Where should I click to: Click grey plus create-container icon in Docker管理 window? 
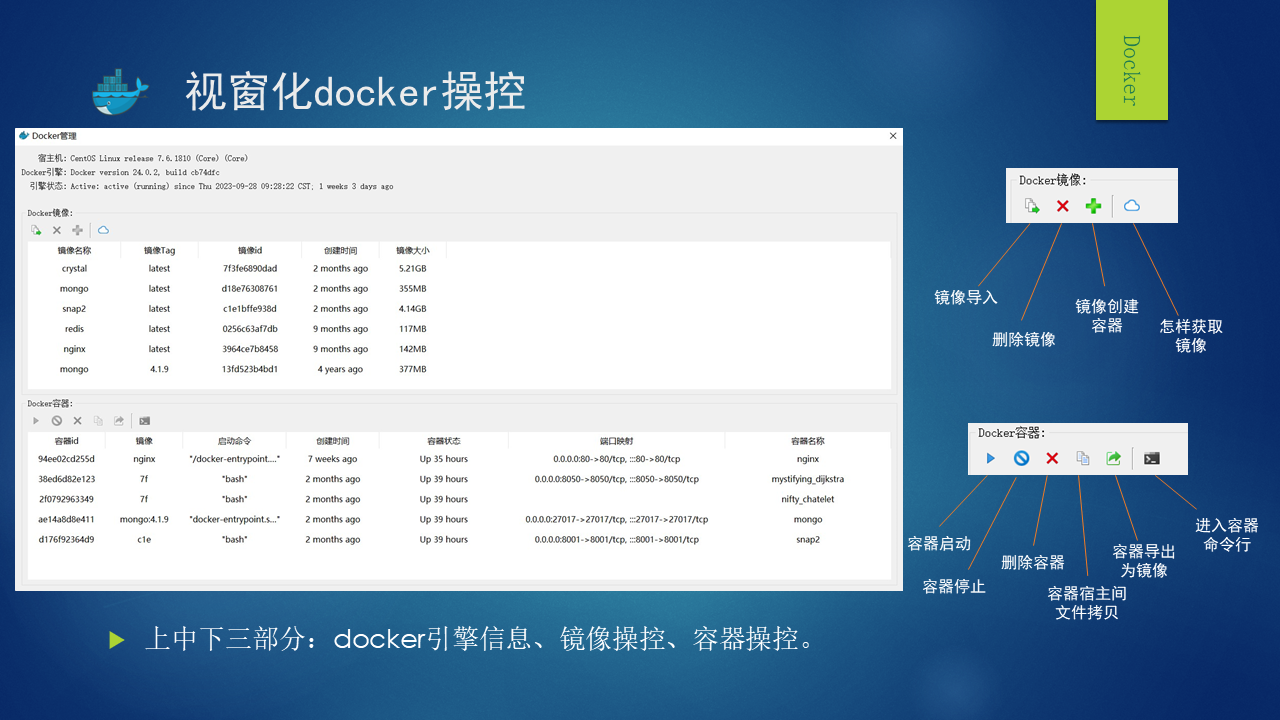click(78, 230)
